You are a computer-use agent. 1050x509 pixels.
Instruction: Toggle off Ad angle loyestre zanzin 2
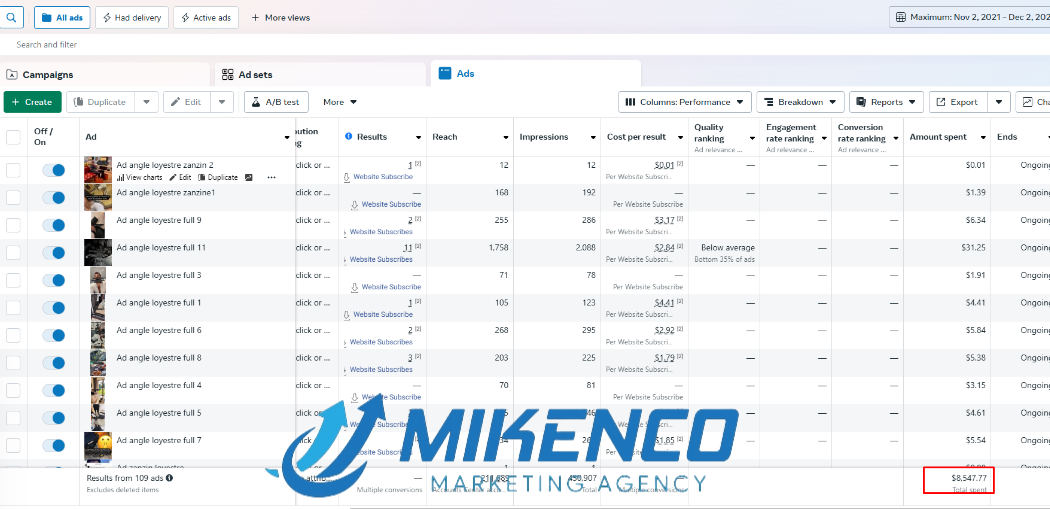(x=54, y=170)
